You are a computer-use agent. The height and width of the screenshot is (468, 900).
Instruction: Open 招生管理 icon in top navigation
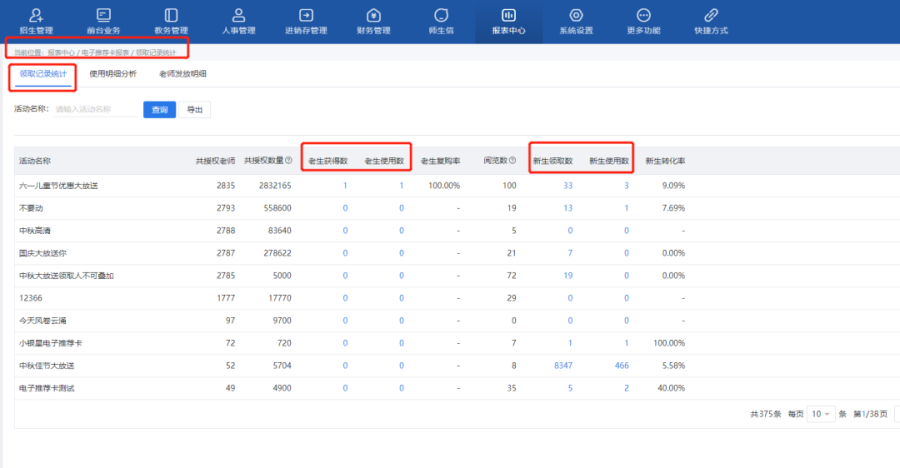point(36,15)
